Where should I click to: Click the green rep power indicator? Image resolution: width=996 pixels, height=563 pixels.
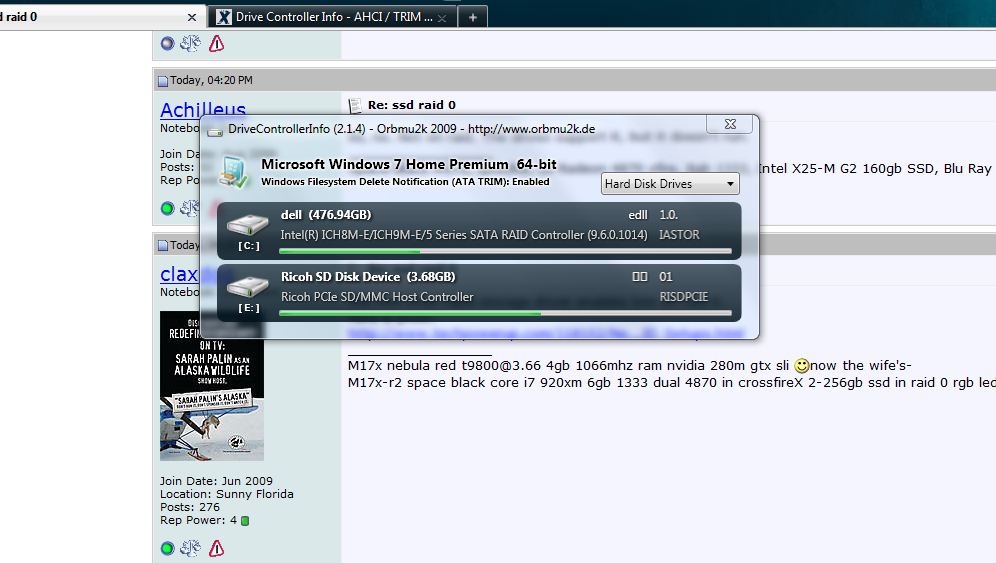(x=245, y=520)
